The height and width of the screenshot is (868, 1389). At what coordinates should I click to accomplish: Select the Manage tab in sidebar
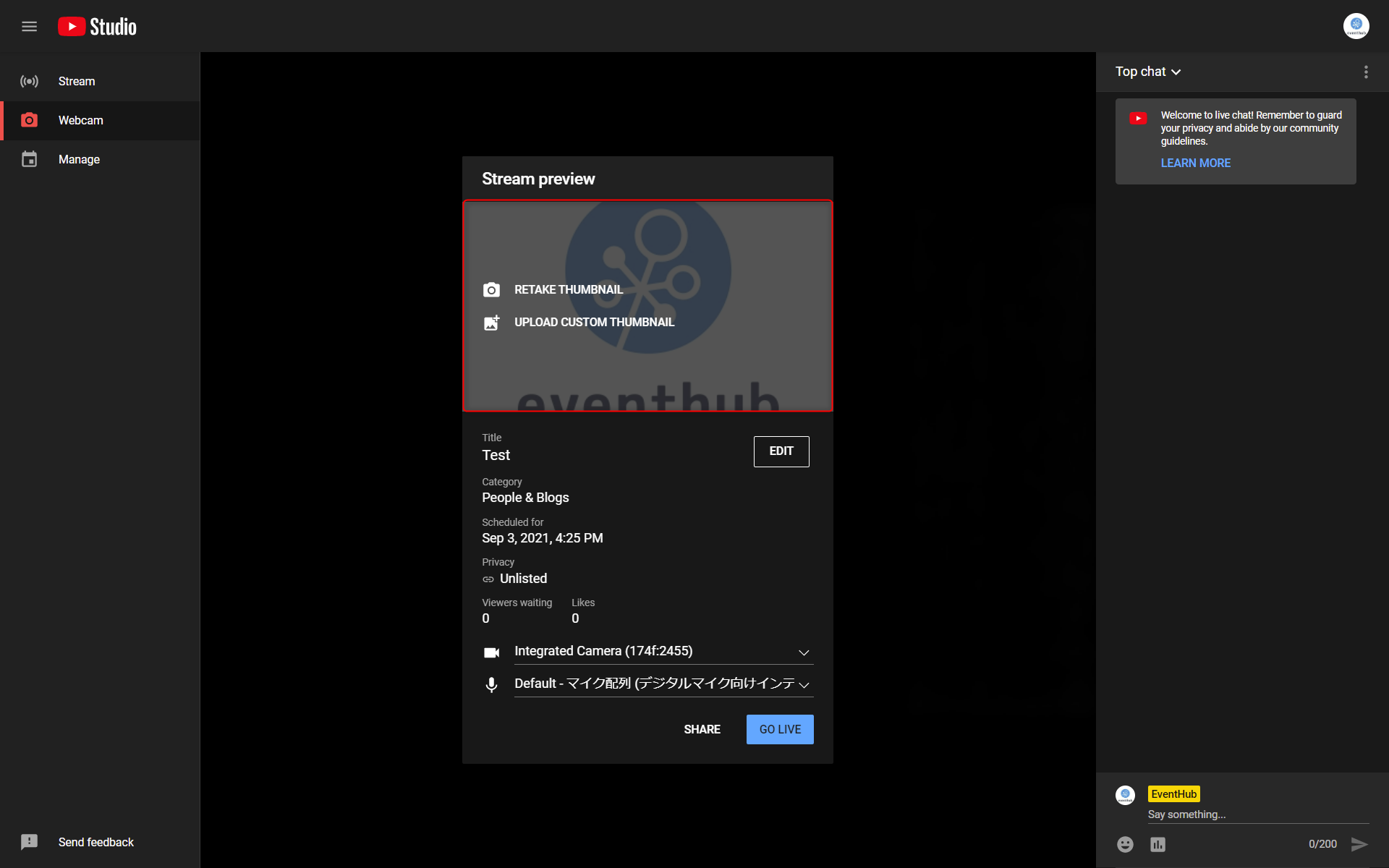tap(100, 159)
